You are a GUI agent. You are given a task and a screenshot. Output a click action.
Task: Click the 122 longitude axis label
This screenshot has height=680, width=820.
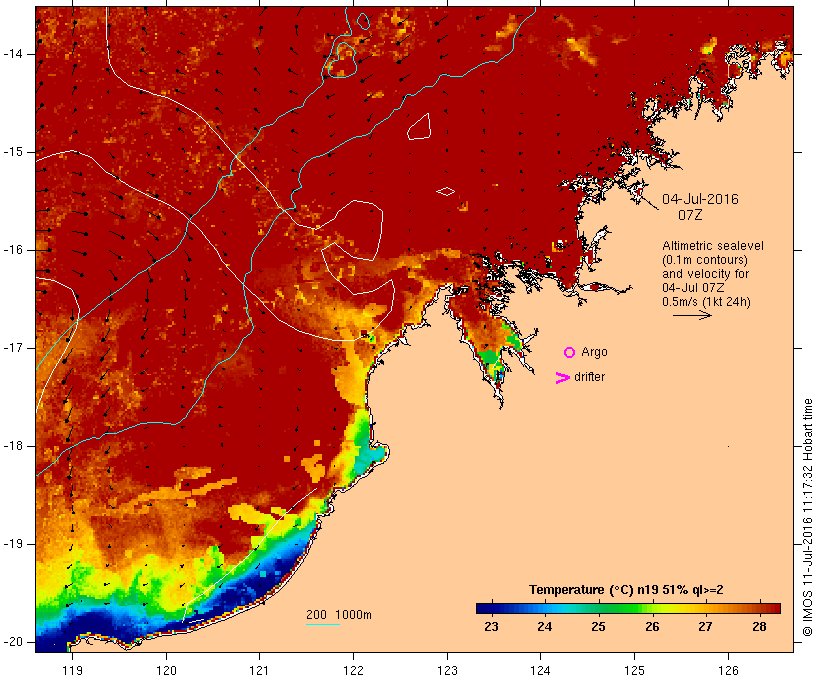click(x=354, y=670)
